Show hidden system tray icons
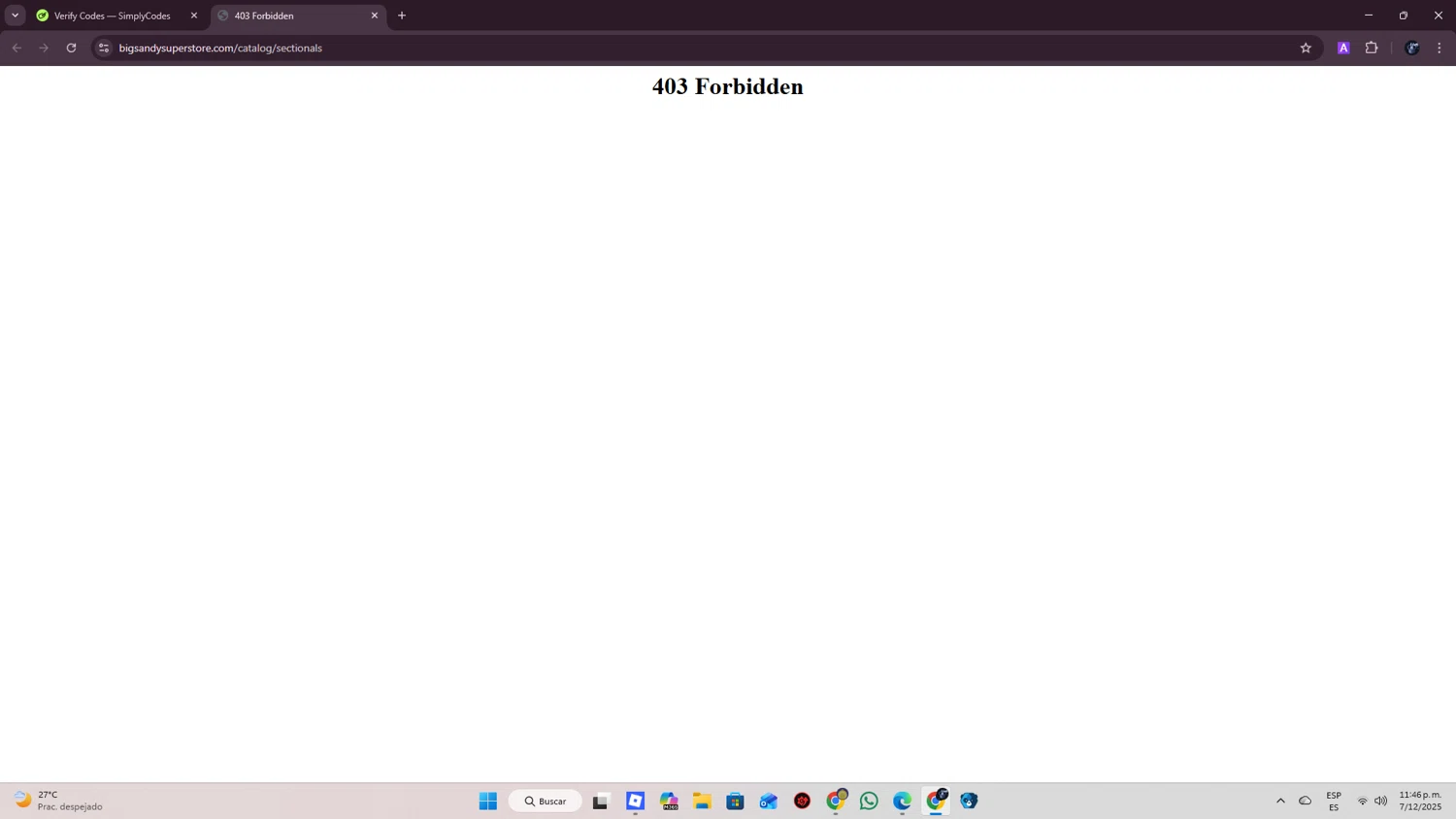 1280,801
